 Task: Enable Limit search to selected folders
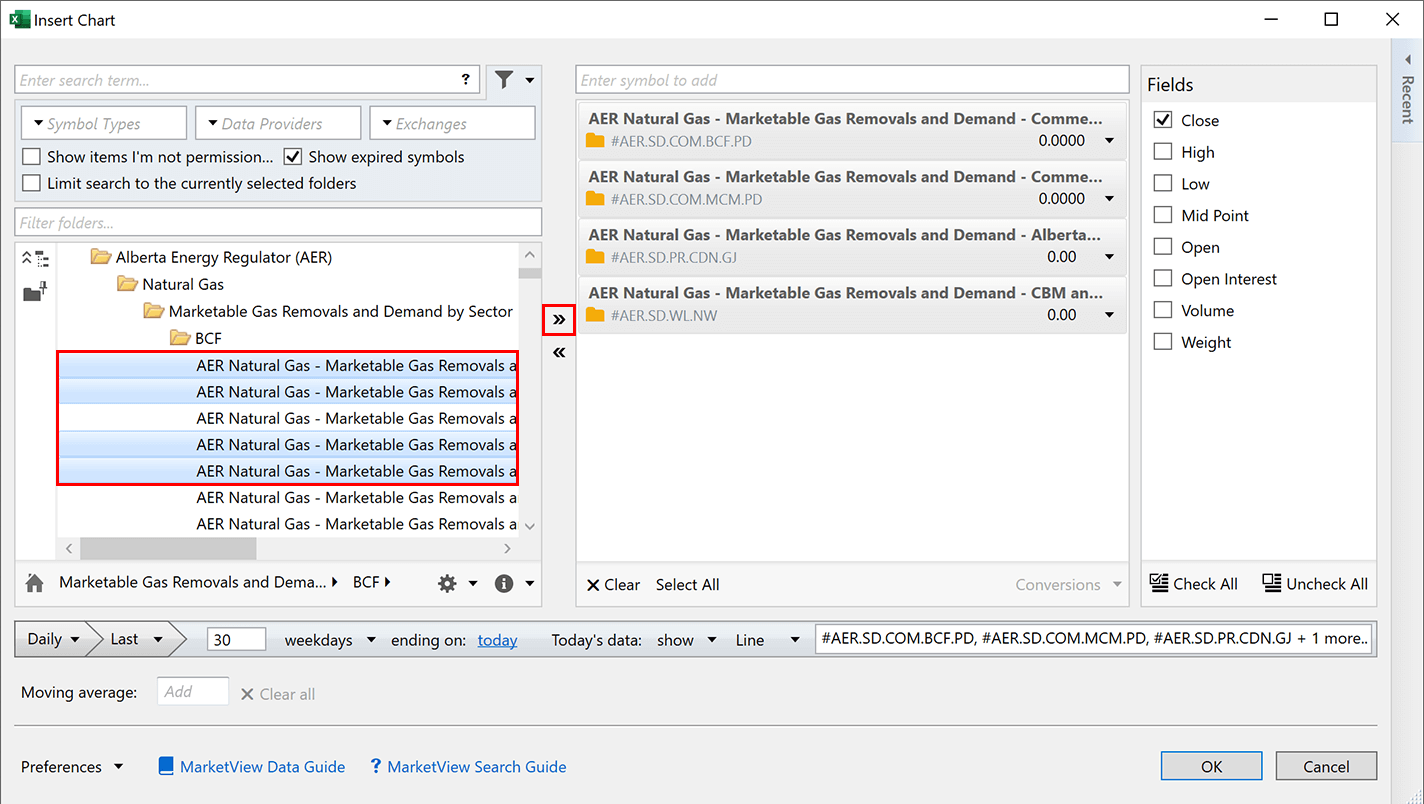click(31, 183)
